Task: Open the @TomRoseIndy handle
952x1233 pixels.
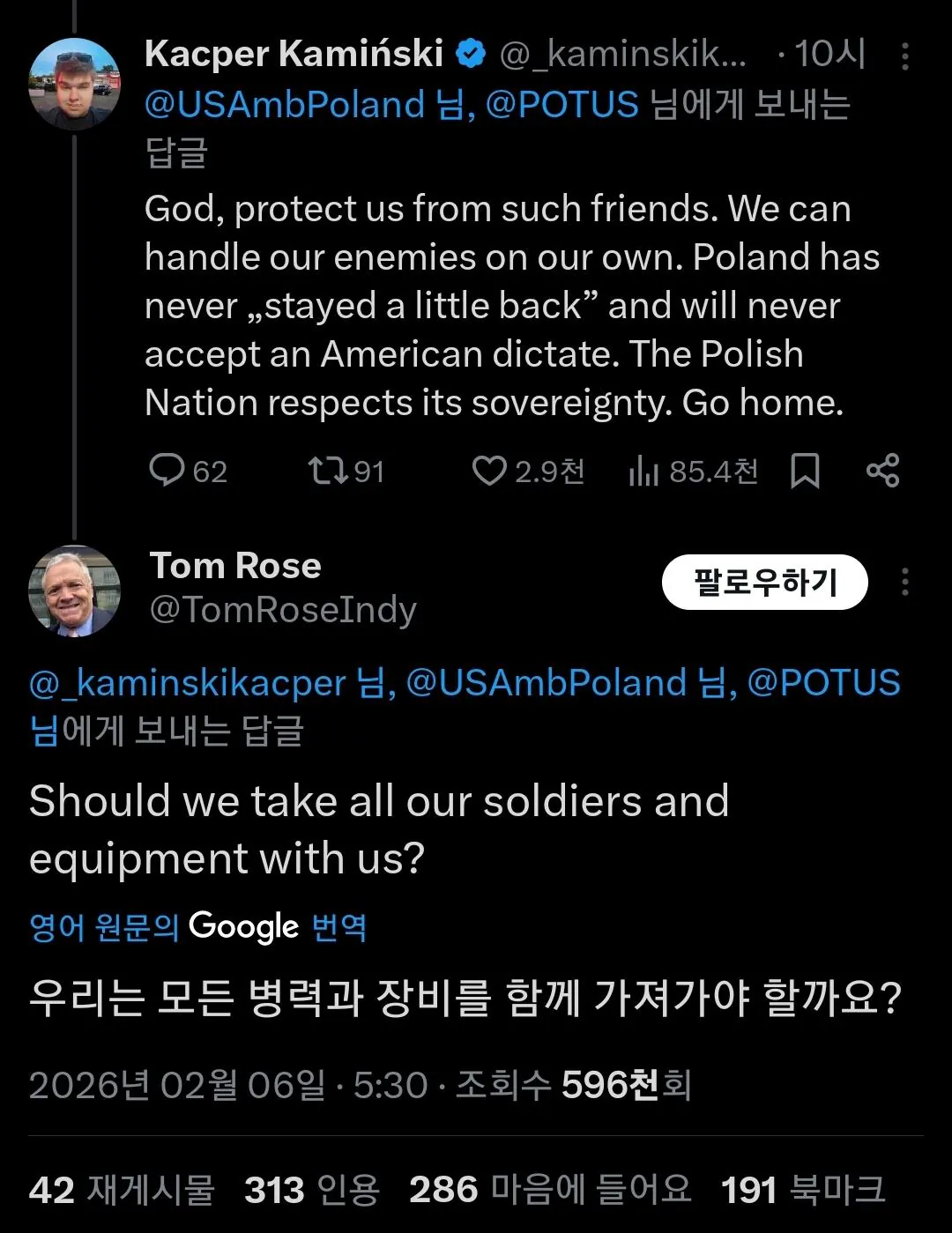Action: [283, 610]
